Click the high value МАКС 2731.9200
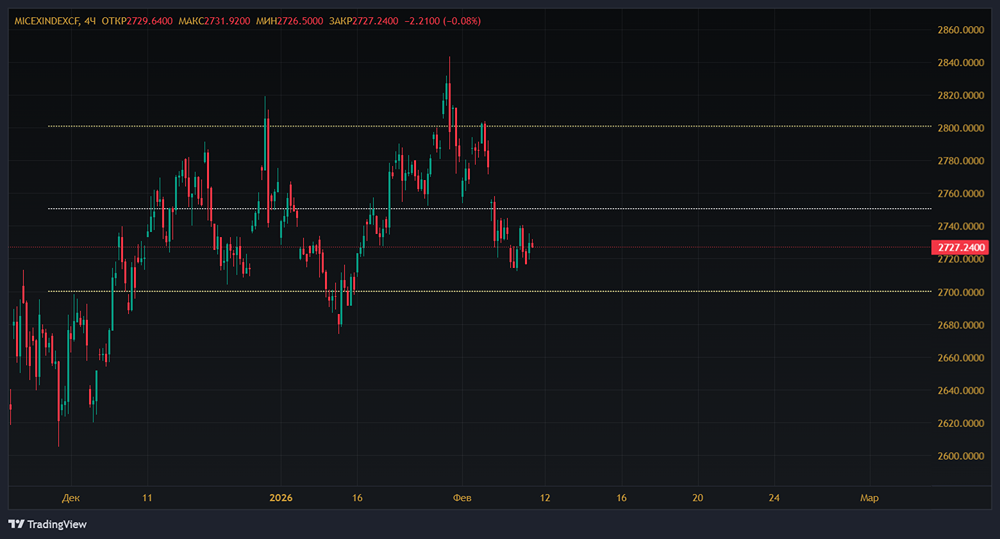This screenshot has width=1000, height=539. click(x=214, y=21)
